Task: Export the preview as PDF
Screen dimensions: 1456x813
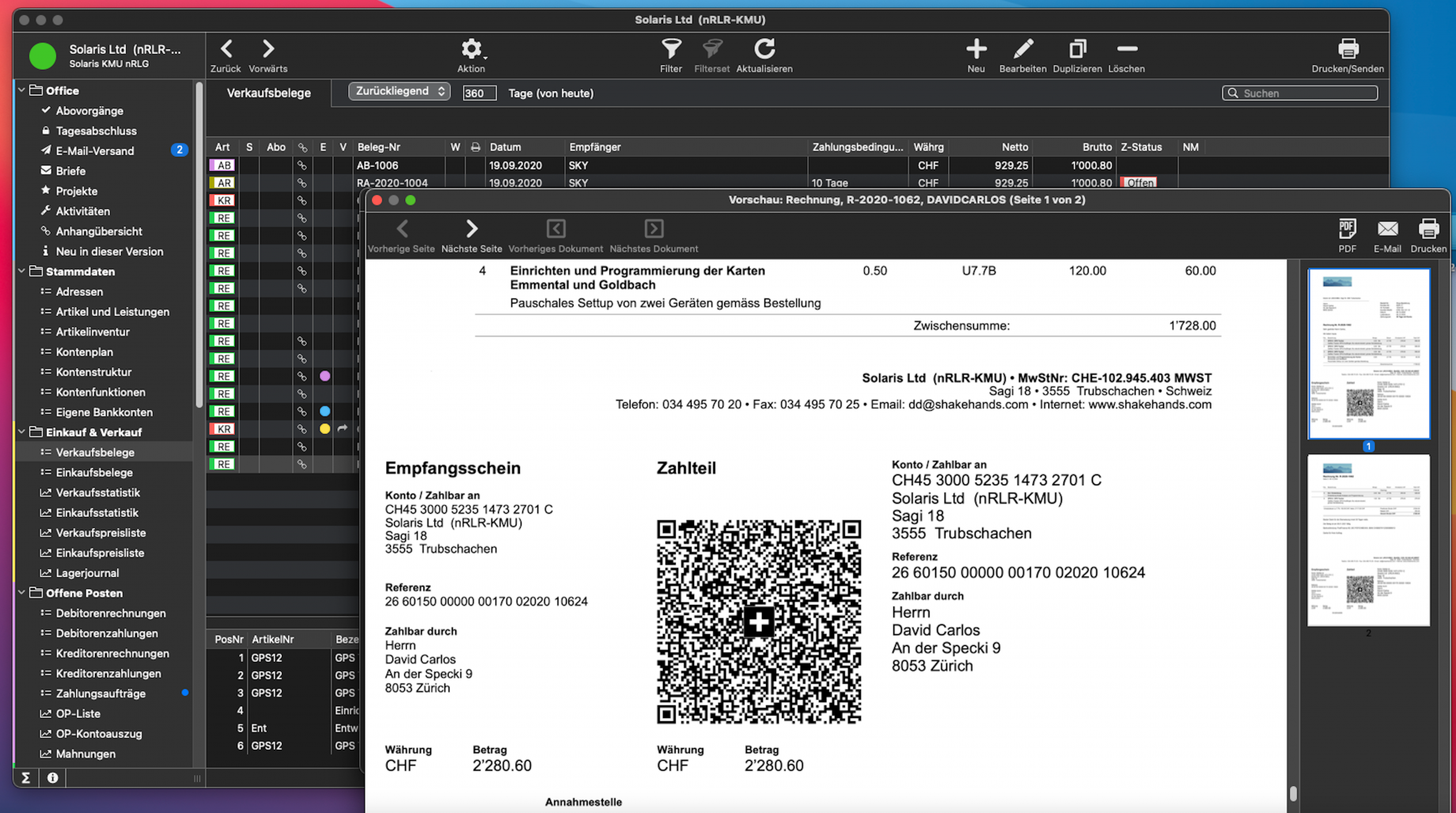Action: (1347, 230)
